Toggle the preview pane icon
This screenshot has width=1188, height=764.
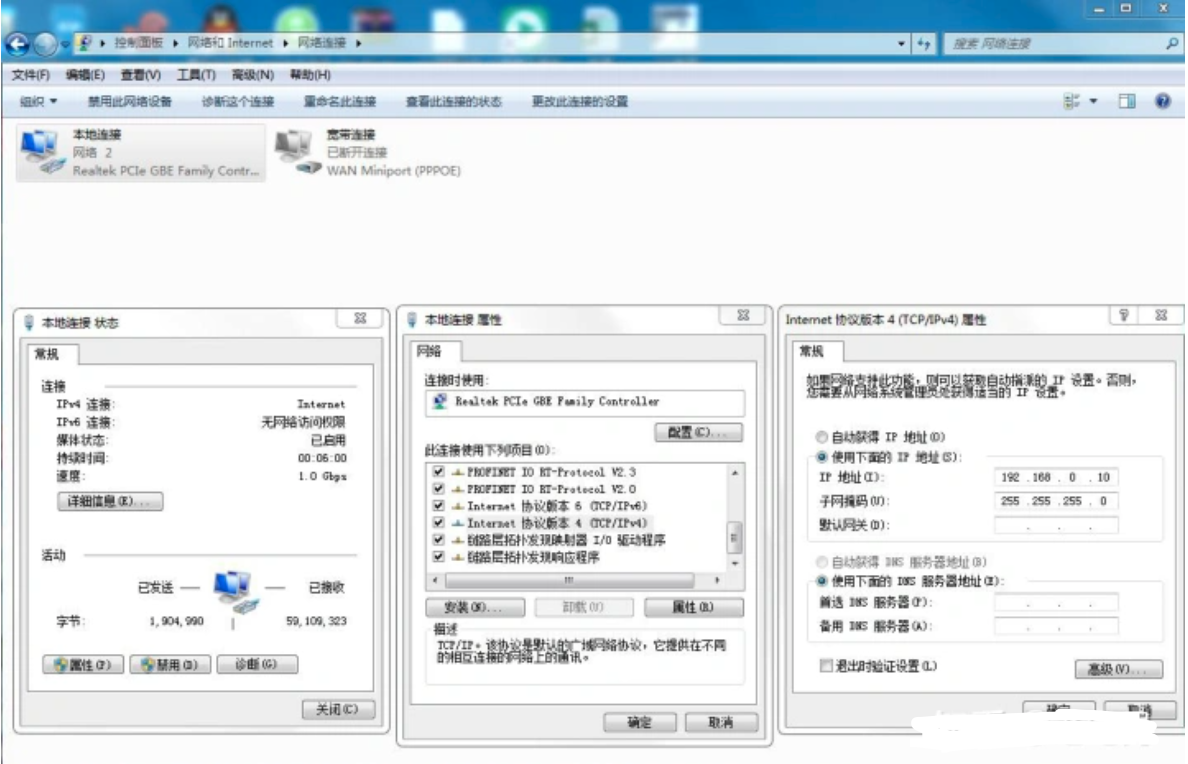pos(1127,101)
